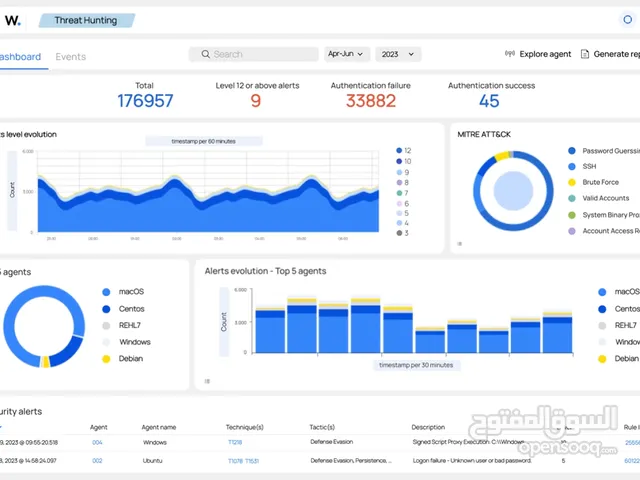
Task: Select REHL7 in Top 5 agents legend
Action: click(x=122, y=325)
